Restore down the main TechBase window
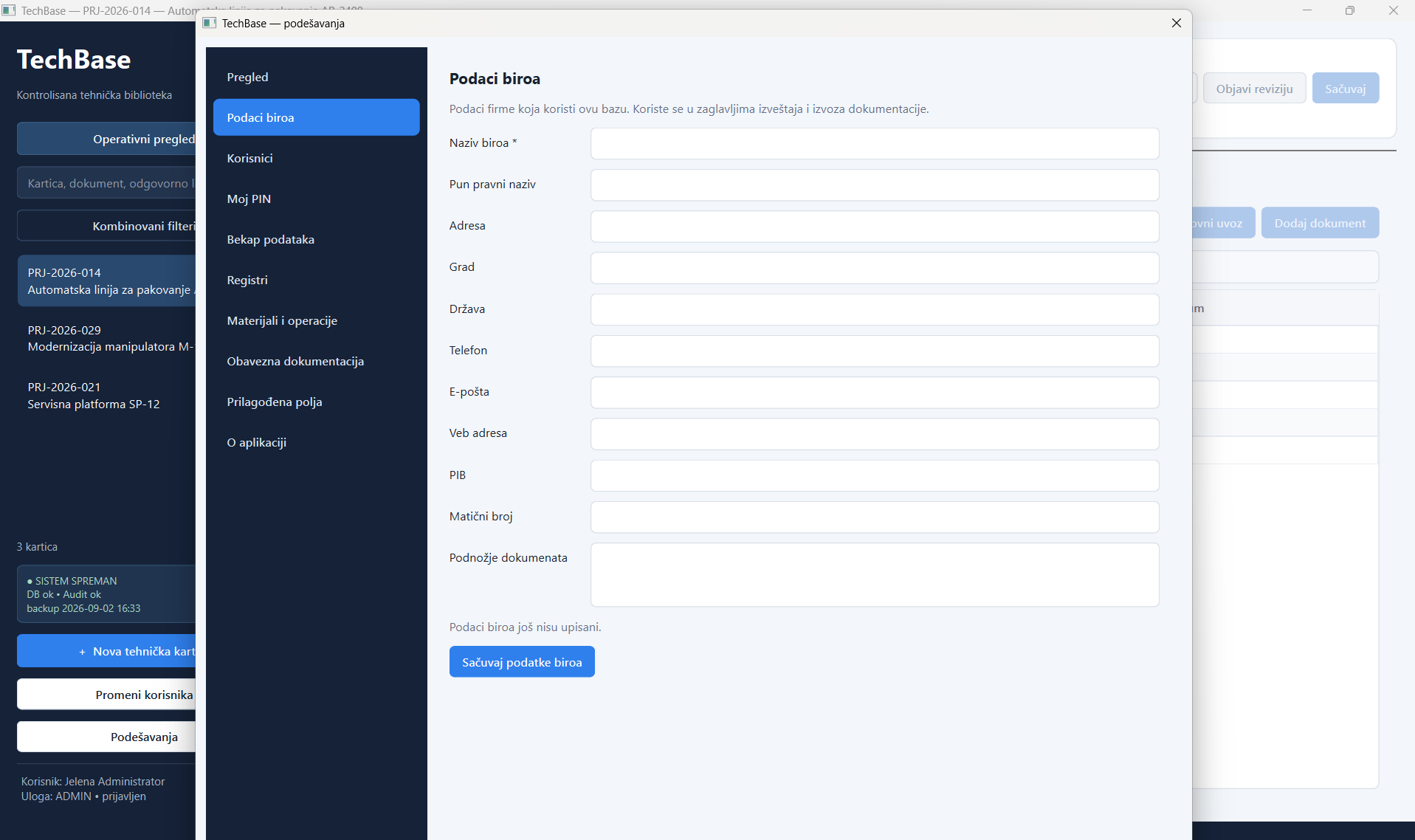Screen dimensions: 1415x840 click(x=1350, y=10)
